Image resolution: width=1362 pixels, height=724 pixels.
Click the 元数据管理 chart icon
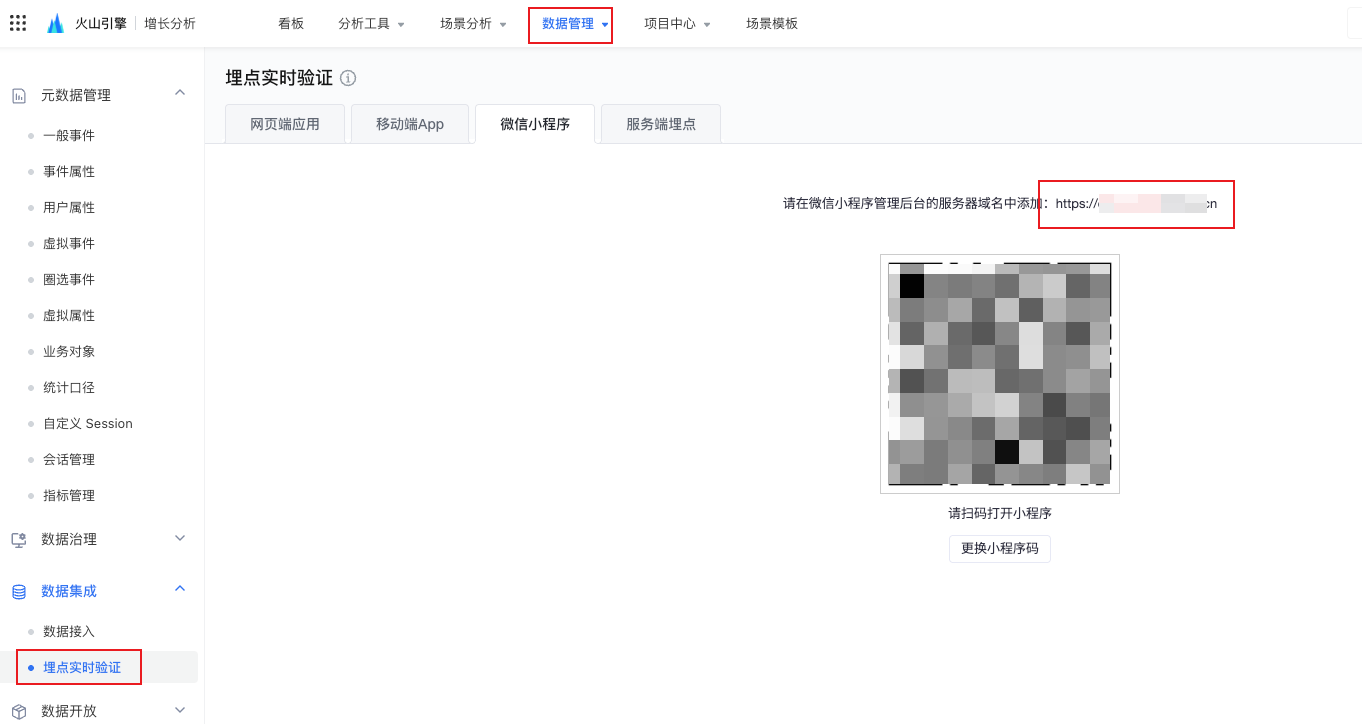pyautogui.click(x=19, y=96)
